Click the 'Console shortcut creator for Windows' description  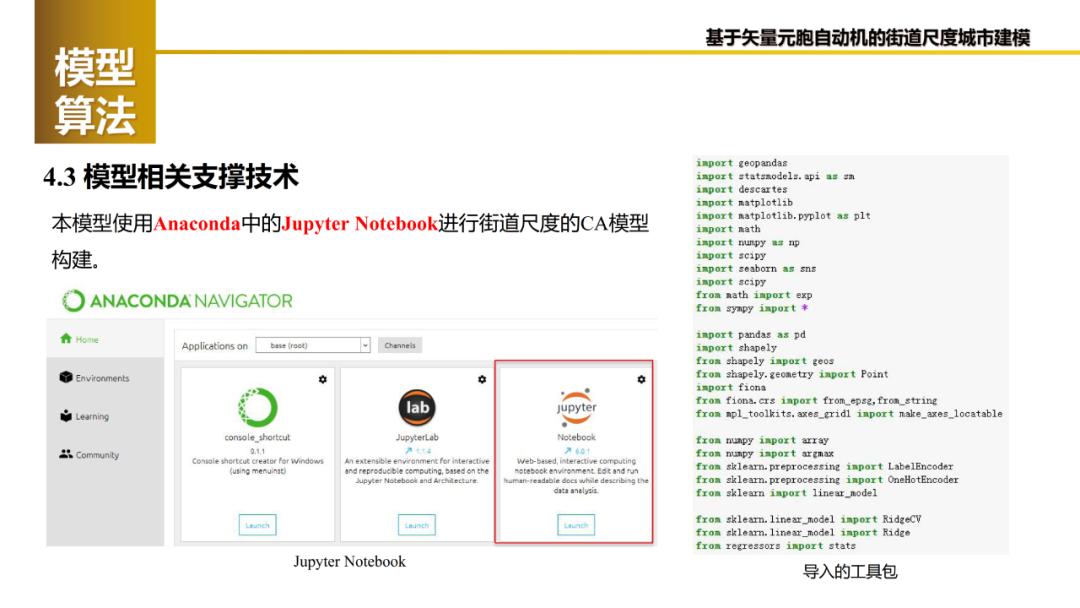pos(258,466)
